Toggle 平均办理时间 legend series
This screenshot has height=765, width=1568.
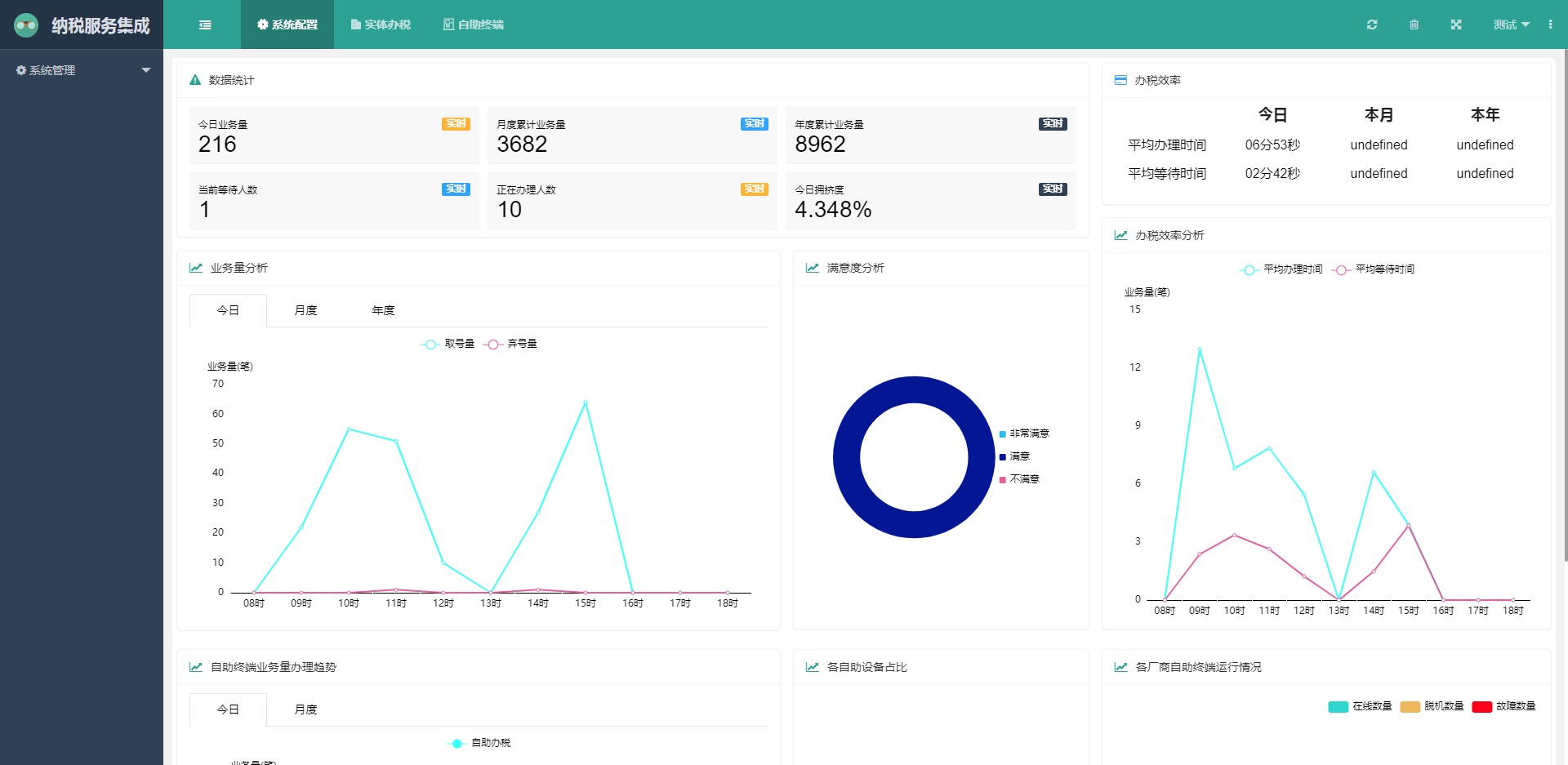[1281, 269]
